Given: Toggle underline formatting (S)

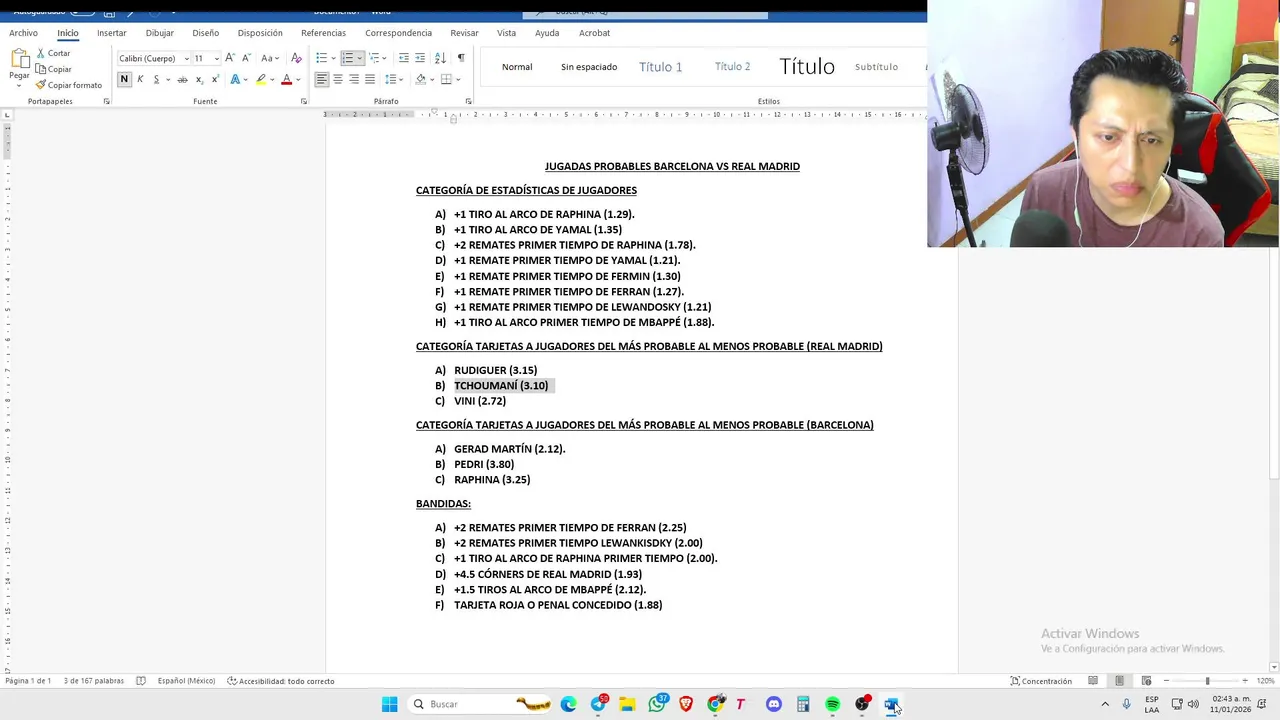Looking at the screenshot, I should pyautogui.click(x=156, y=79).
